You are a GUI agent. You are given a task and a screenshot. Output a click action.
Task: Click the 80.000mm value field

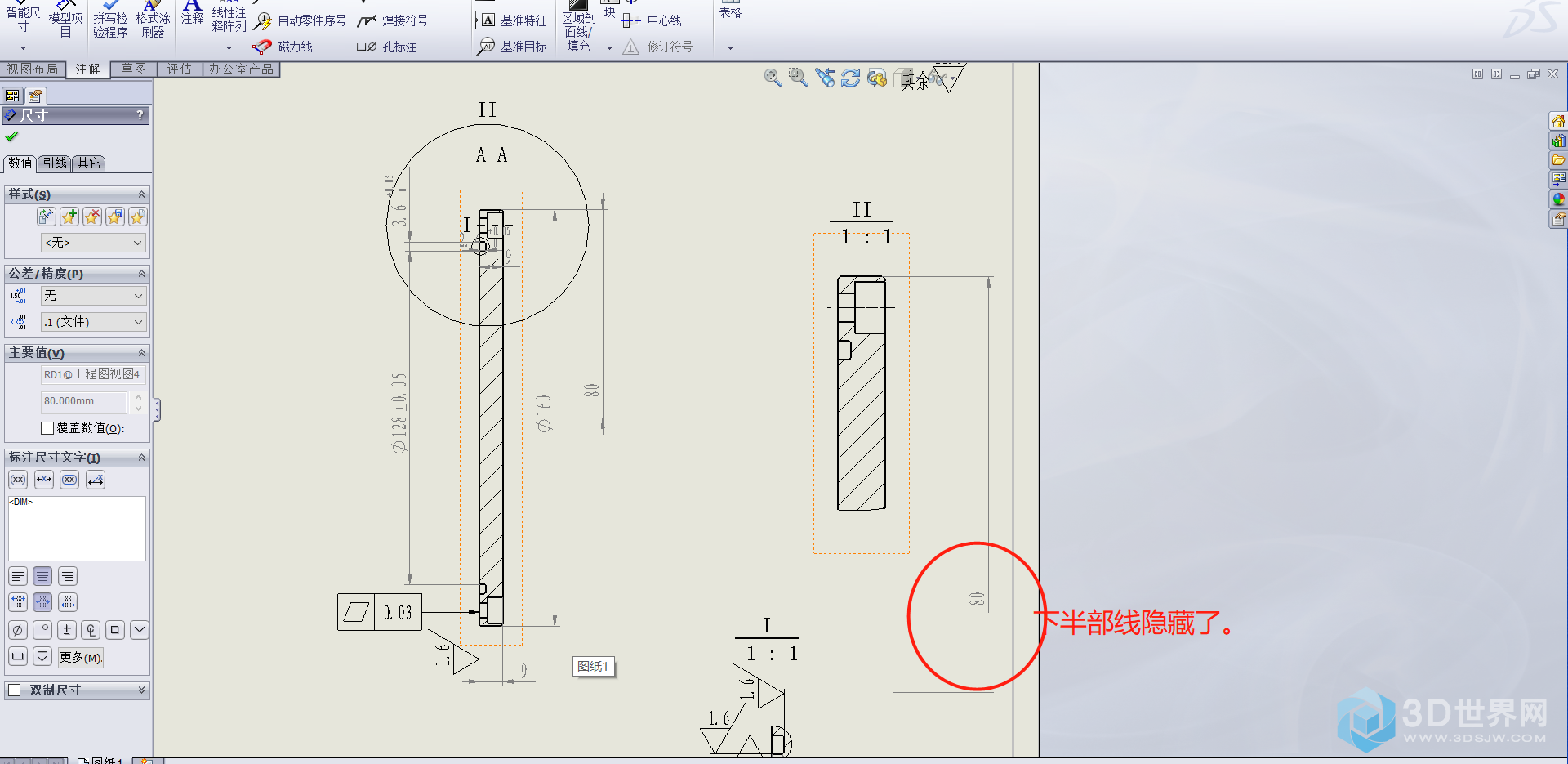point(84,401)
